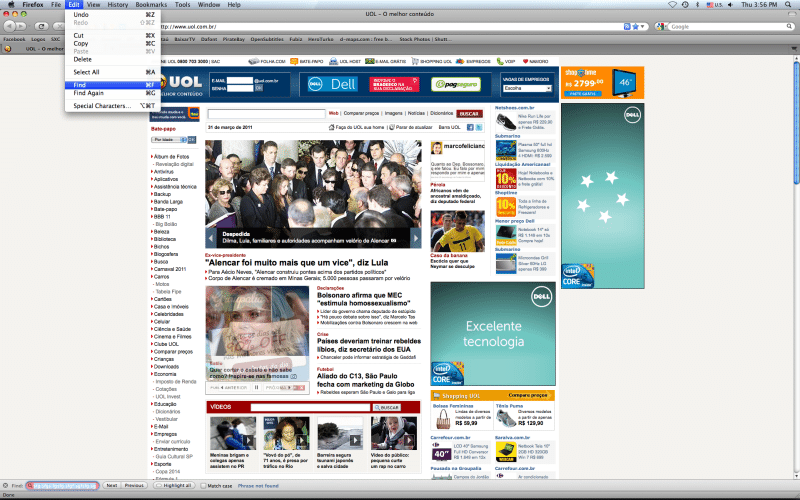Close the Find bar with the X icon
The width and height of the screenshot is (800, 500).
pyautogui.click(x=5, y=486)
